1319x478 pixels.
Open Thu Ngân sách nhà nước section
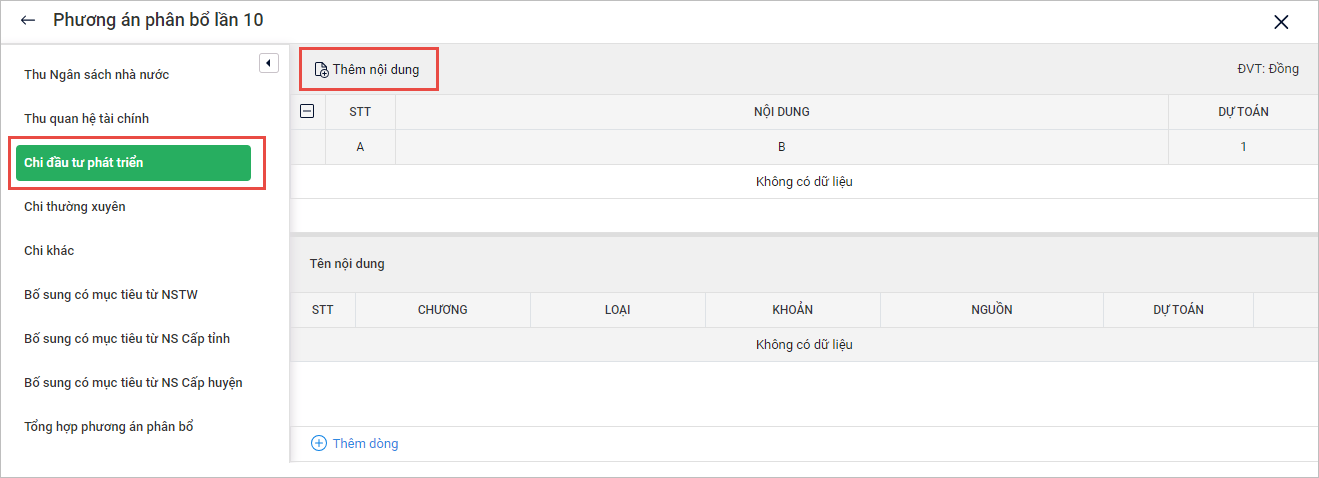click(x=96, y=75)
